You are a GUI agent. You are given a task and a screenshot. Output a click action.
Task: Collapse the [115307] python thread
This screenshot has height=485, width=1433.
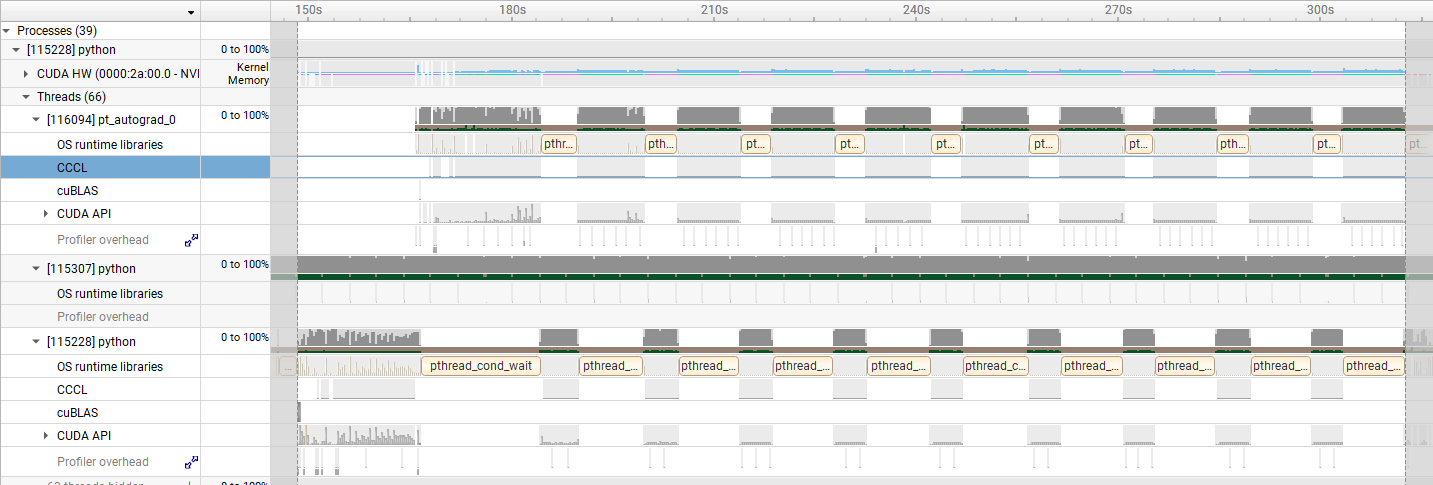coord(37,269)
